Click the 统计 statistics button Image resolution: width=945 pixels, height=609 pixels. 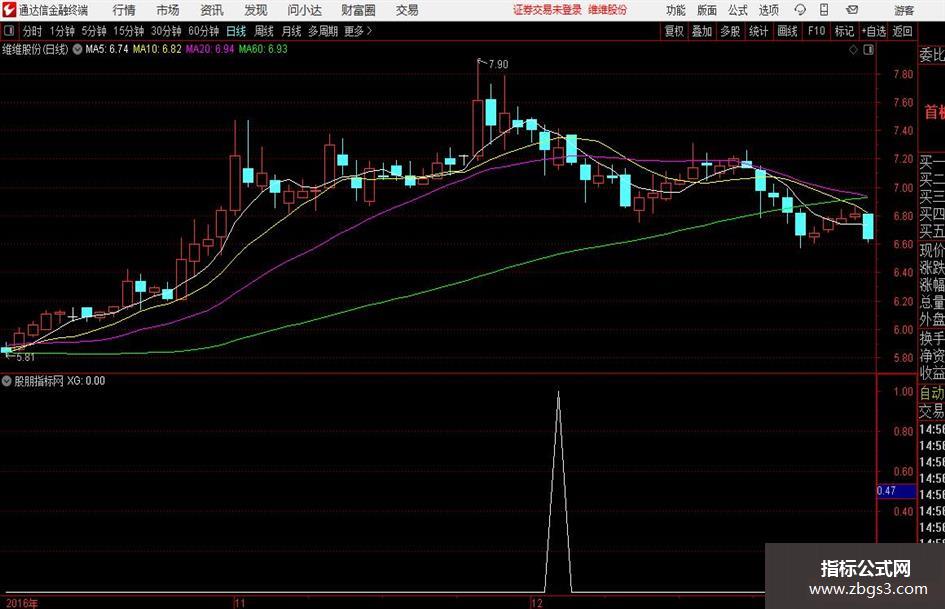(x=758, y=31)
